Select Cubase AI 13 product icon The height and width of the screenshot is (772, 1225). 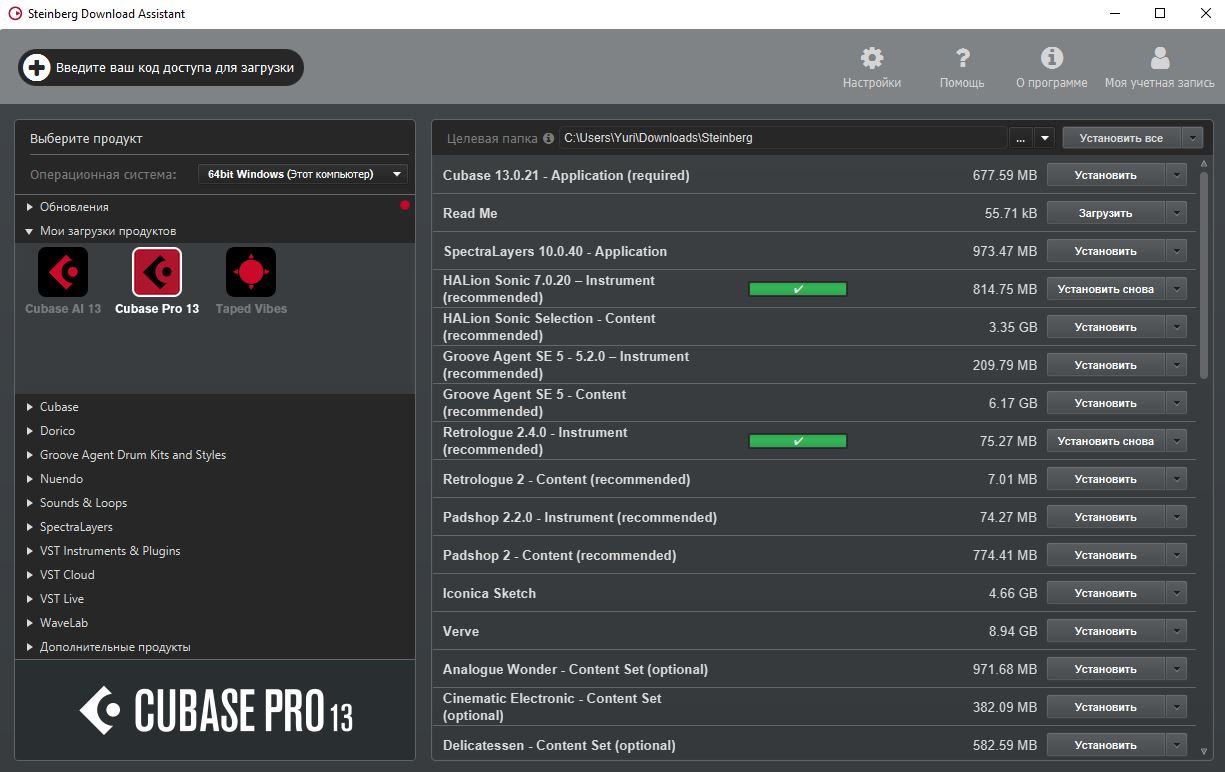(x=63, y=272)
